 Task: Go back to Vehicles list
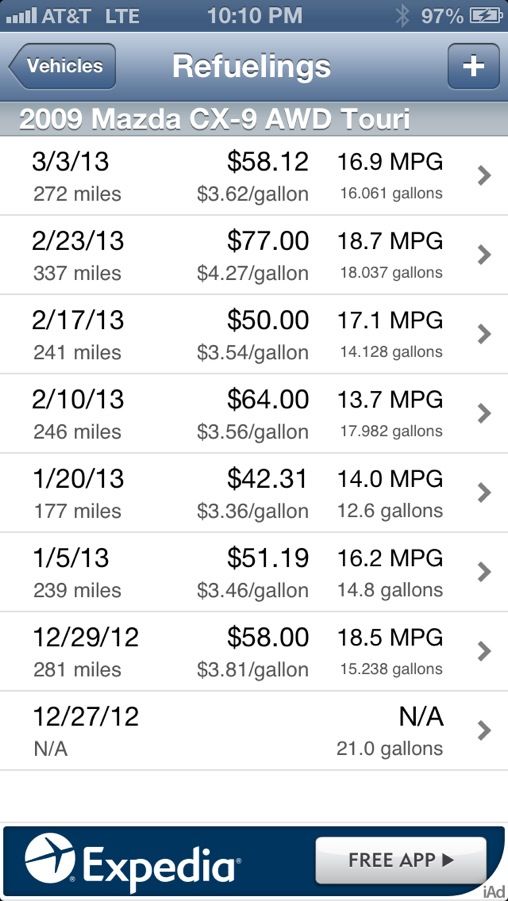click(x=62, y=66)
